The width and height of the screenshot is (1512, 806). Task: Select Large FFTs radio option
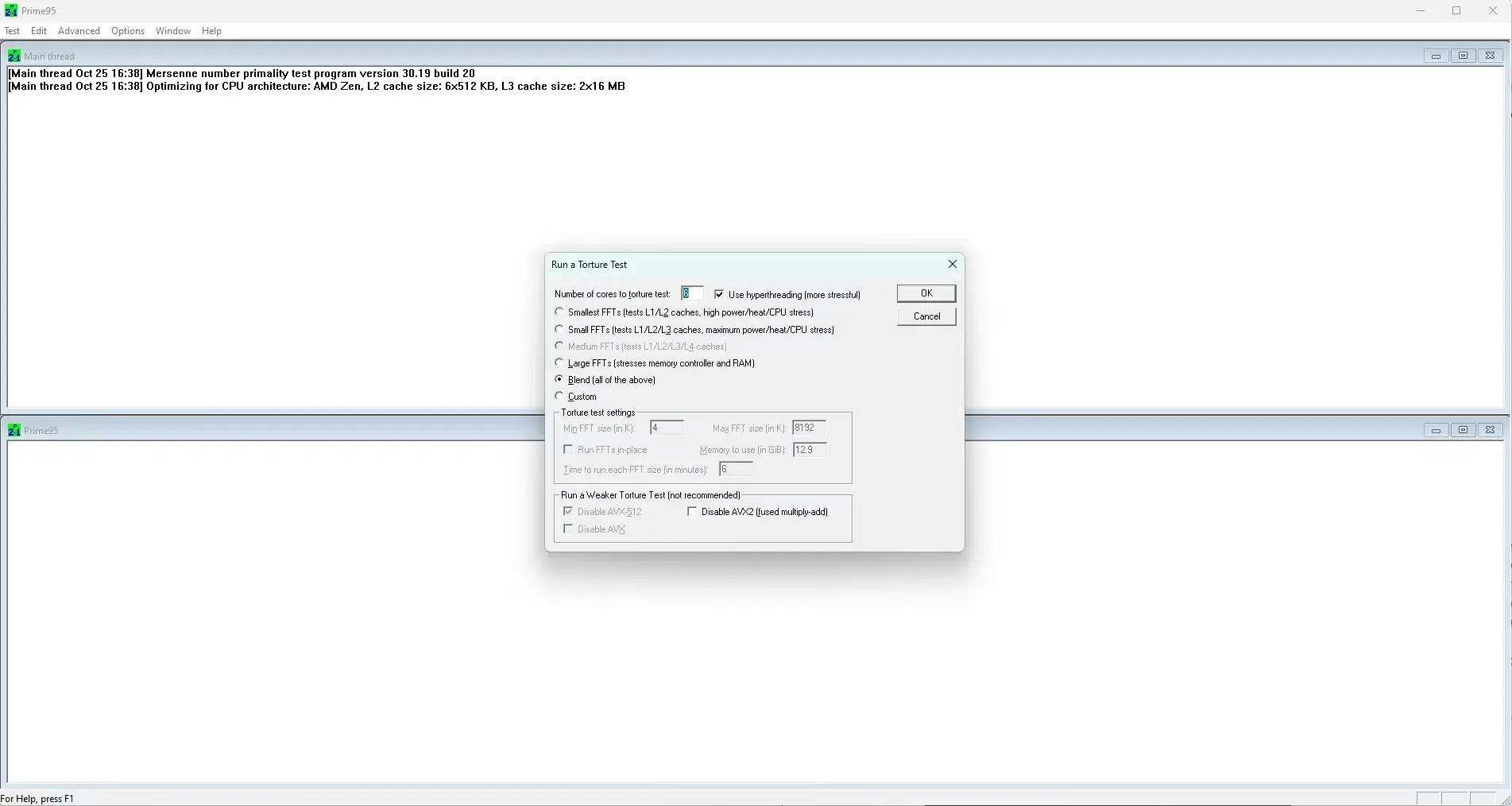coord(559,362)
